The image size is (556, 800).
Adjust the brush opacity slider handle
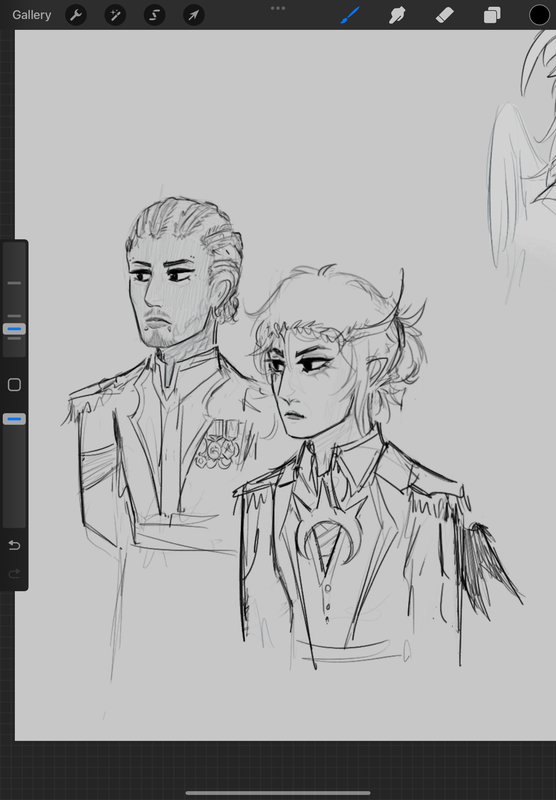pos(14,419)
